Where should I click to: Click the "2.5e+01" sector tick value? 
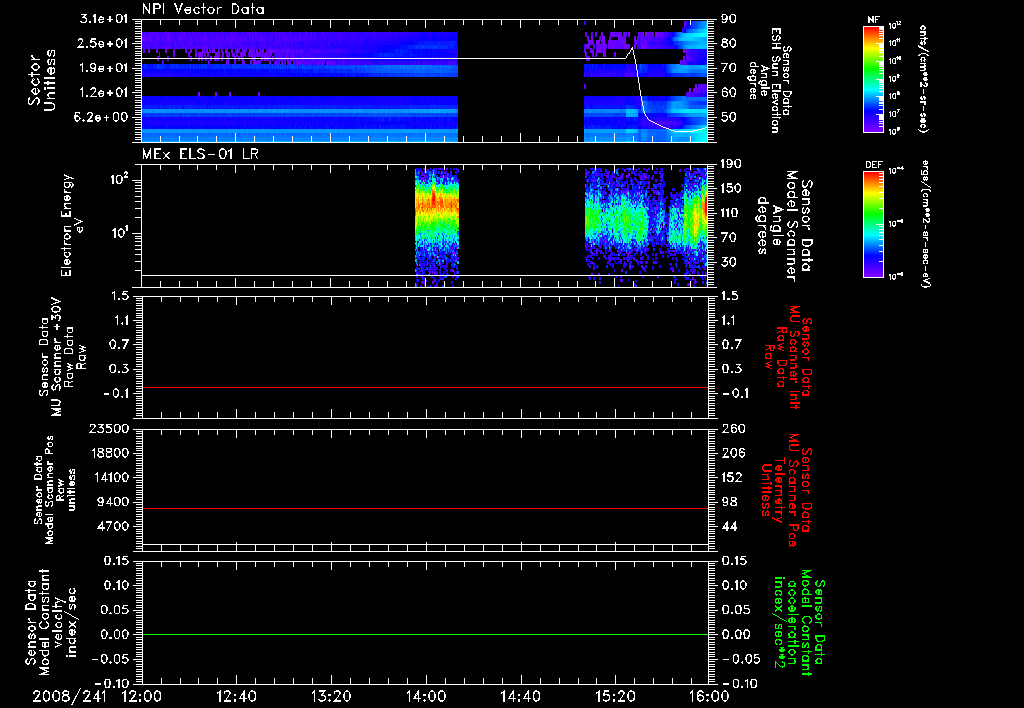point(103,43)
